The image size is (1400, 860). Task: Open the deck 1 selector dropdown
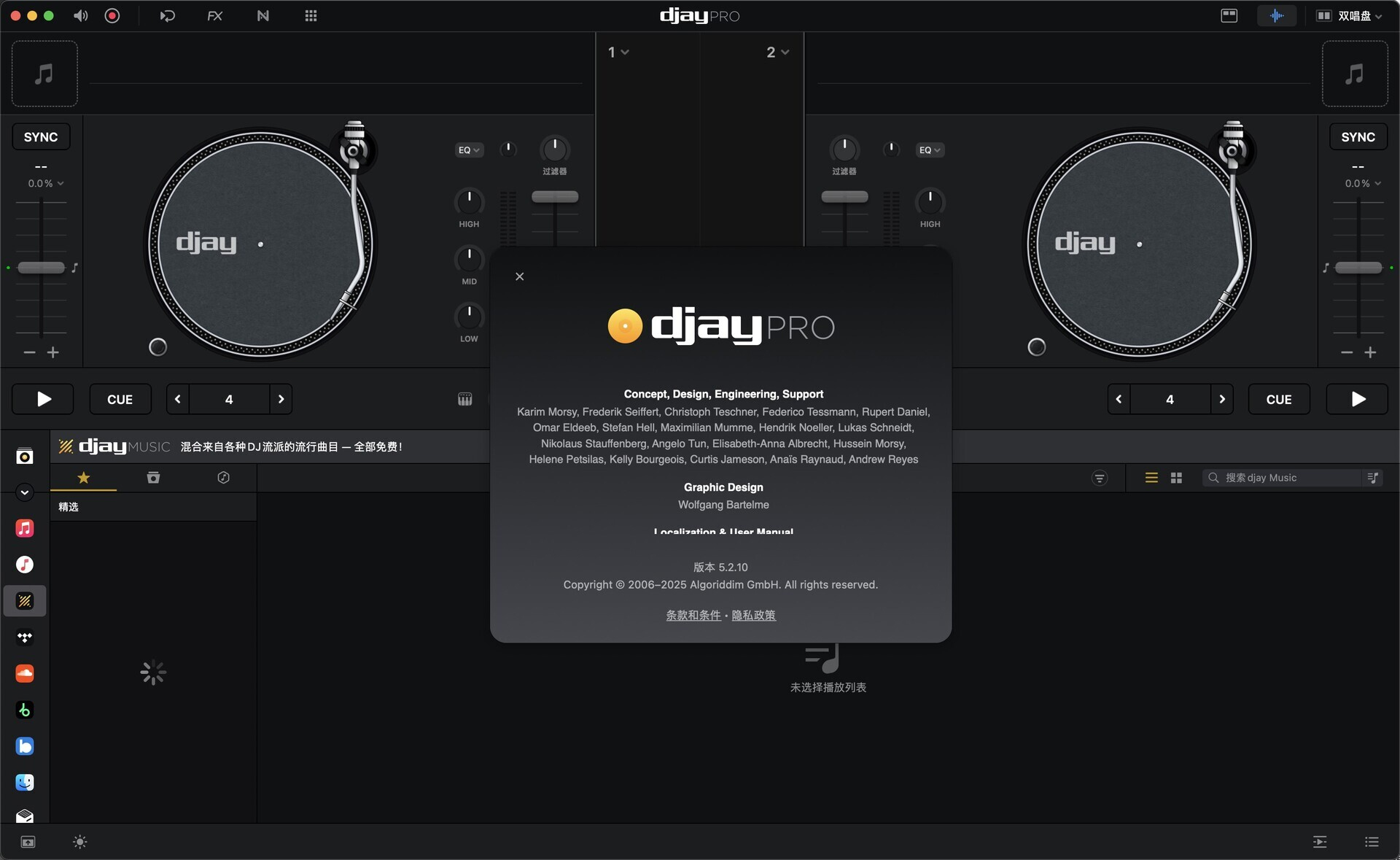(x=618, y=53)
